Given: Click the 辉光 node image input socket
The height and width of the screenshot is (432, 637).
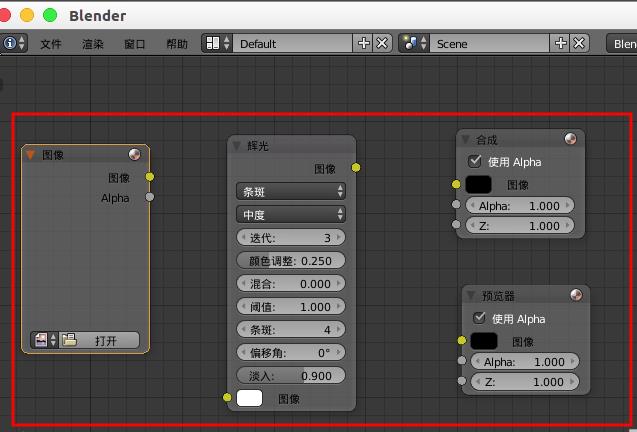Looking at the screenshot, I should [227, 397].
